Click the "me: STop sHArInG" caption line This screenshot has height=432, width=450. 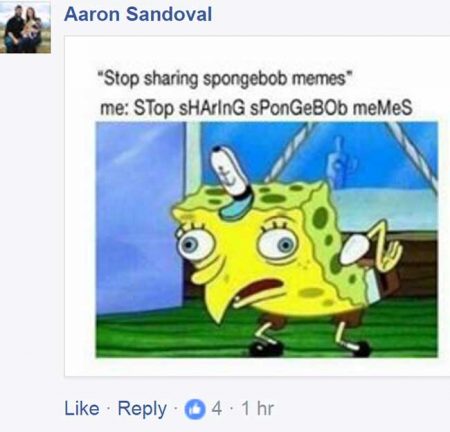click(x=256, y=108)
